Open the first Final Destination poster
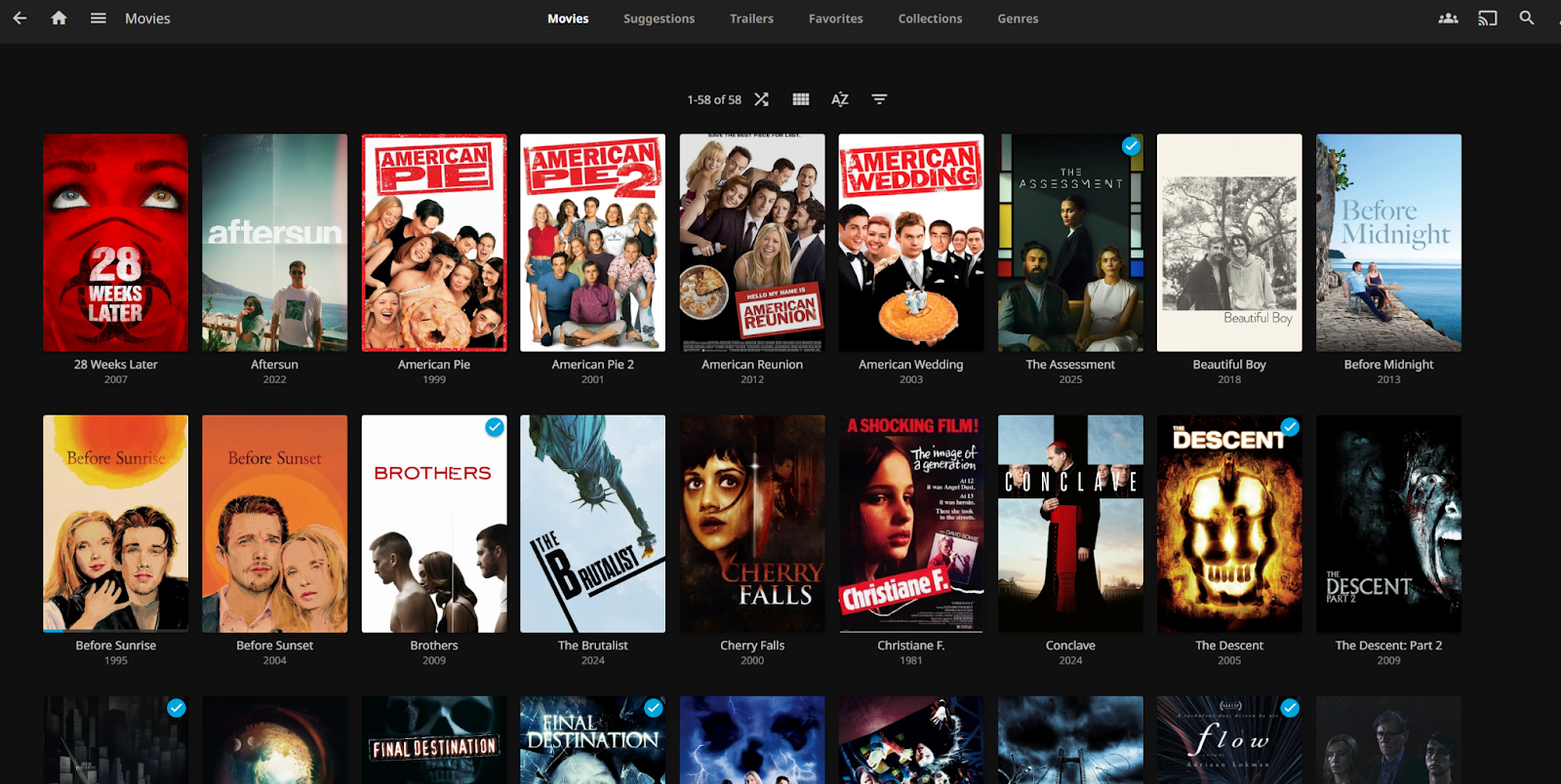The image size is (1561, 784). pos(434,740)
